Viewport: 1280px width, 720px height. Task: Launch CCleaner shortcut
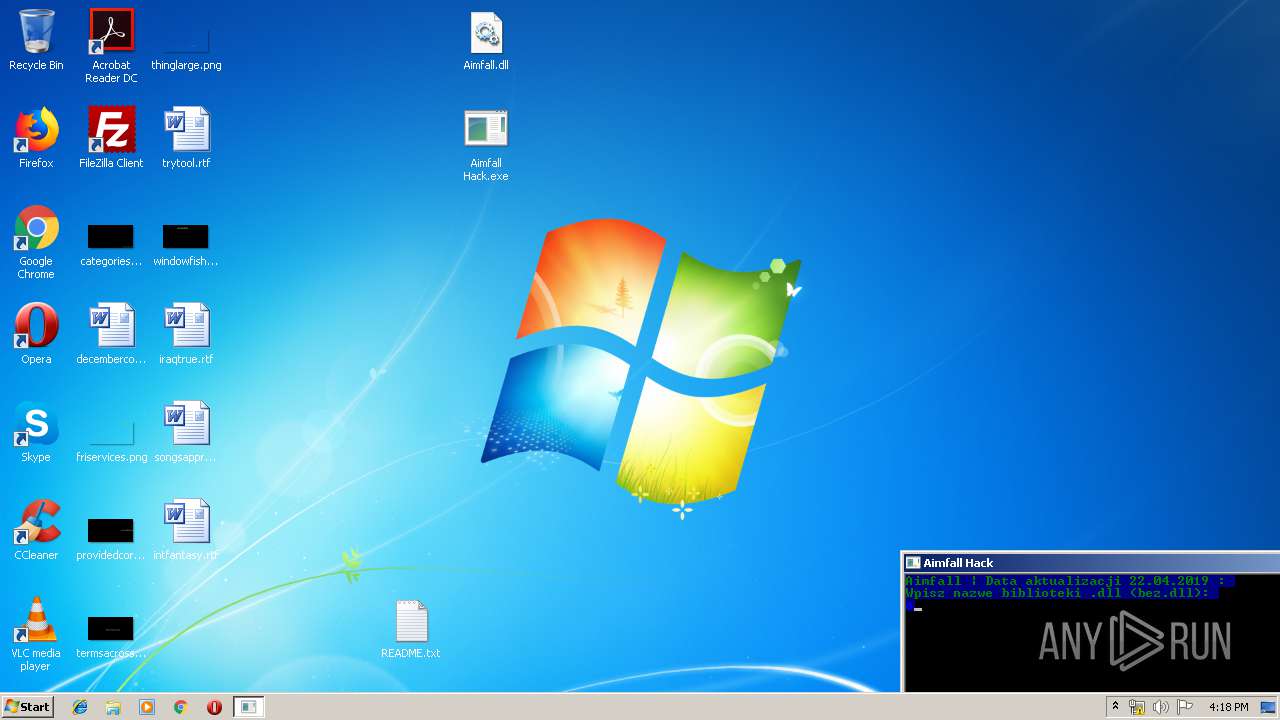coord(36,531)
